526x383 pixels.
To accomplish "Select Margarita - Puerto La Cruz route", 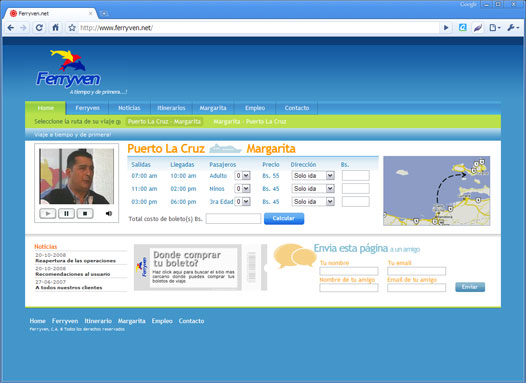I will pos(250,121).
